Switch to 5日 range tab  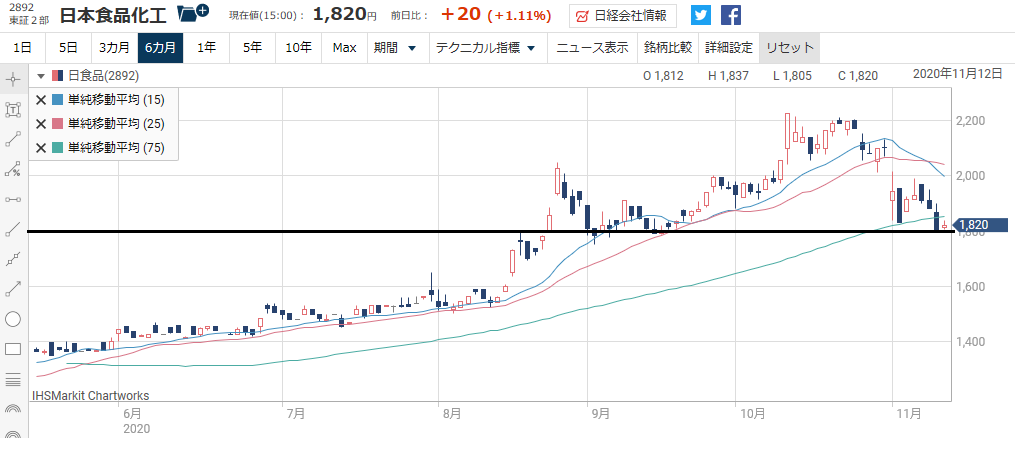pyautogui.click(x=69, y=48)
